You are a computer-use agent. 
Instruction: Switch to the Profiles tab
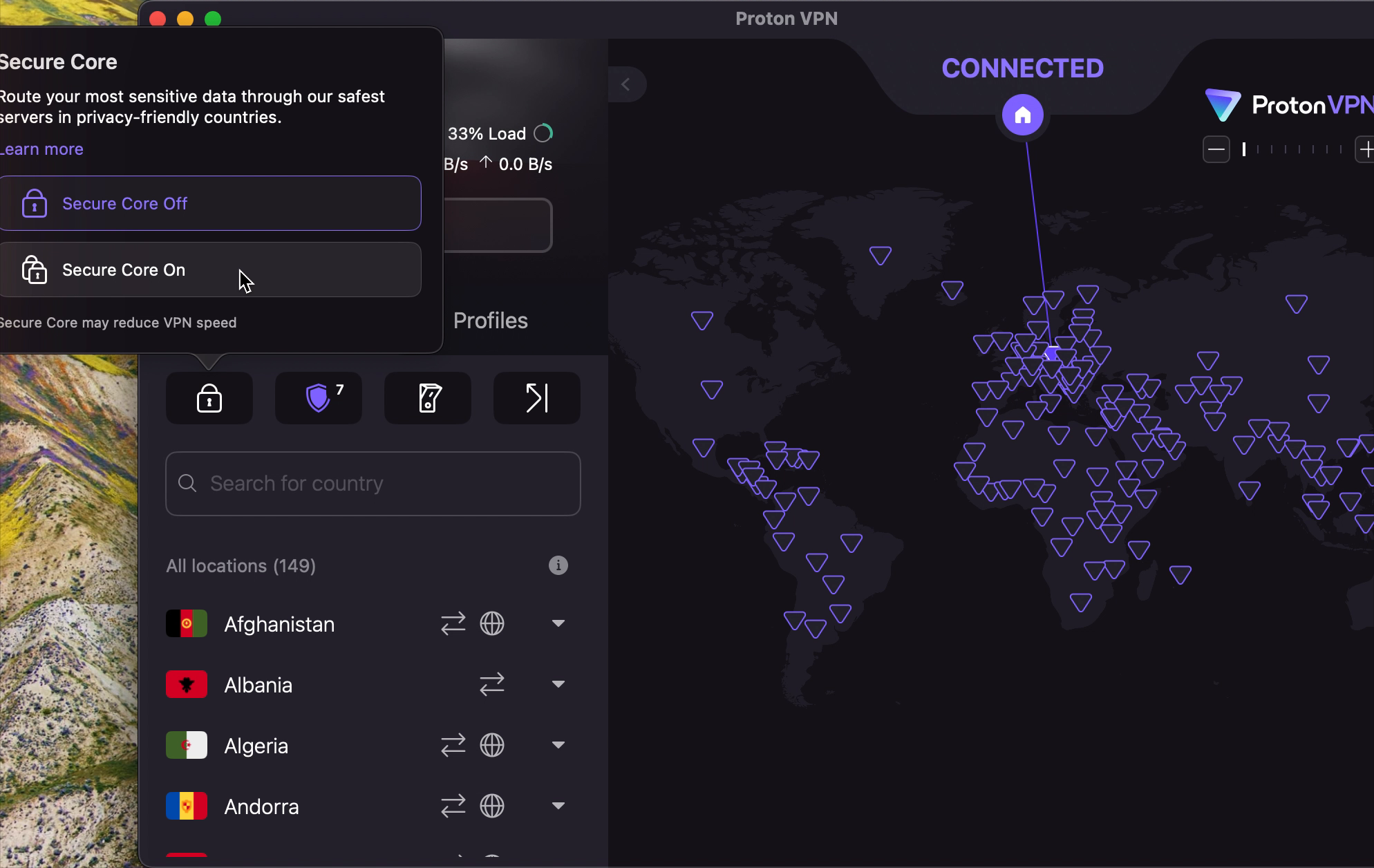point(491,321)
